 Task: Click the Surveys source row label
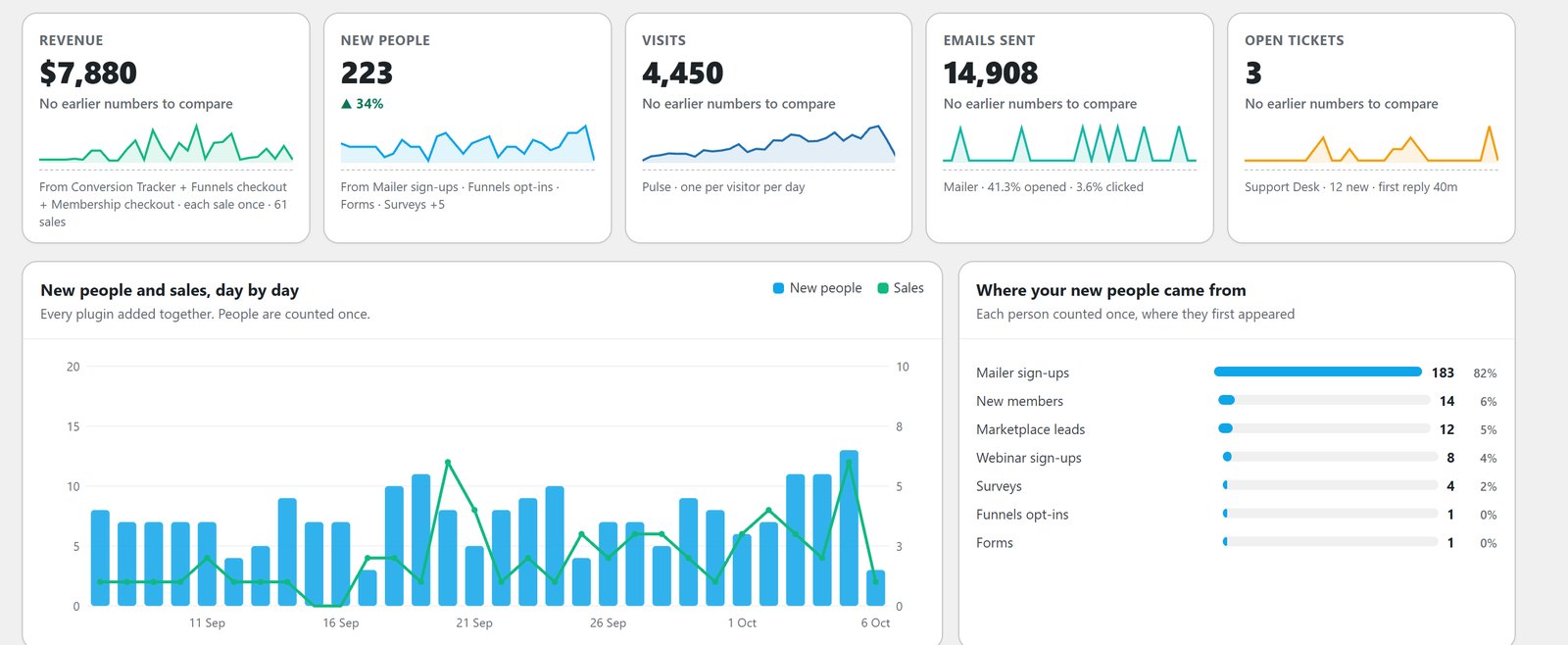point(999,486)
